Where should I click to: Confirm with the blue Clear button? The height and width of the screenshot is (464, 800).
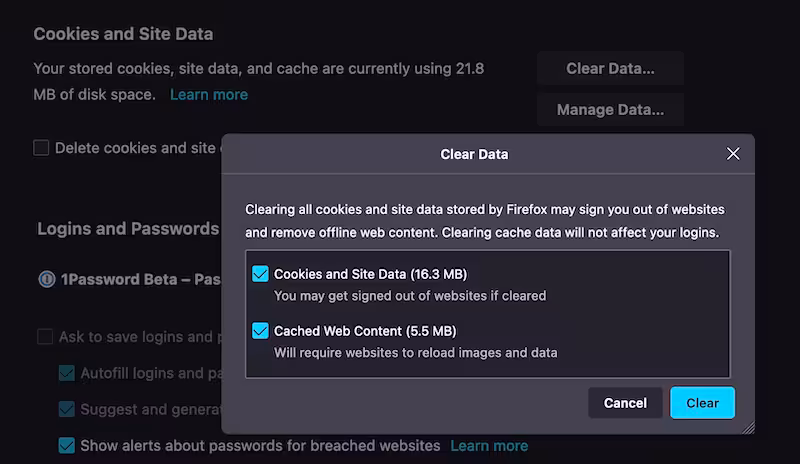702,403
